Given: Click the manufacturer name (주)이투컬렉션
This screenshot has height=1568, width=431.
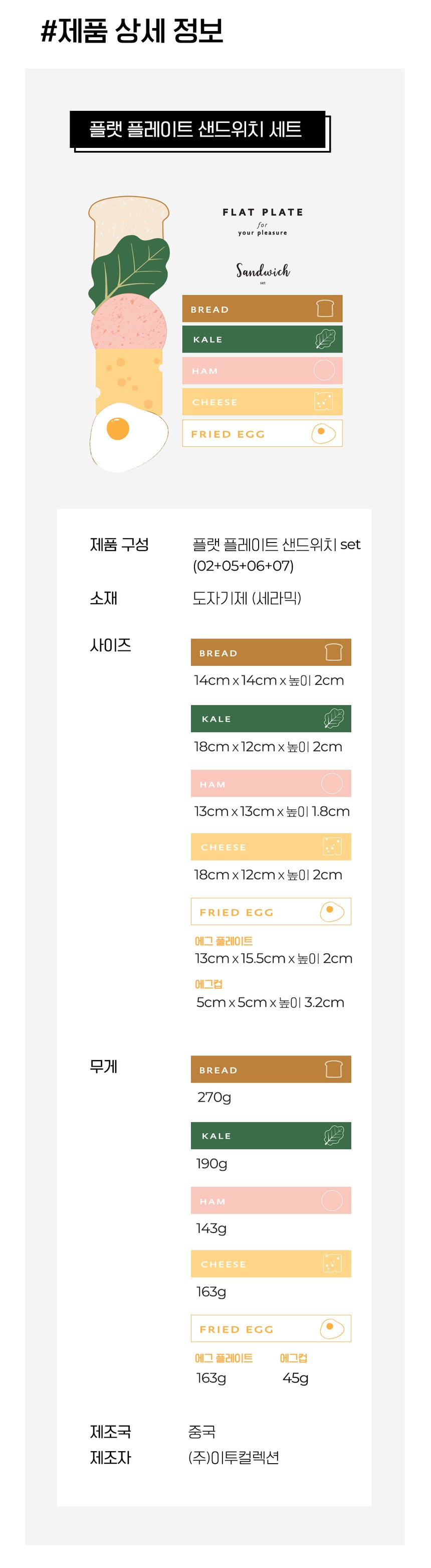Looking at the screenshot, I should [x=234, y=1457].
